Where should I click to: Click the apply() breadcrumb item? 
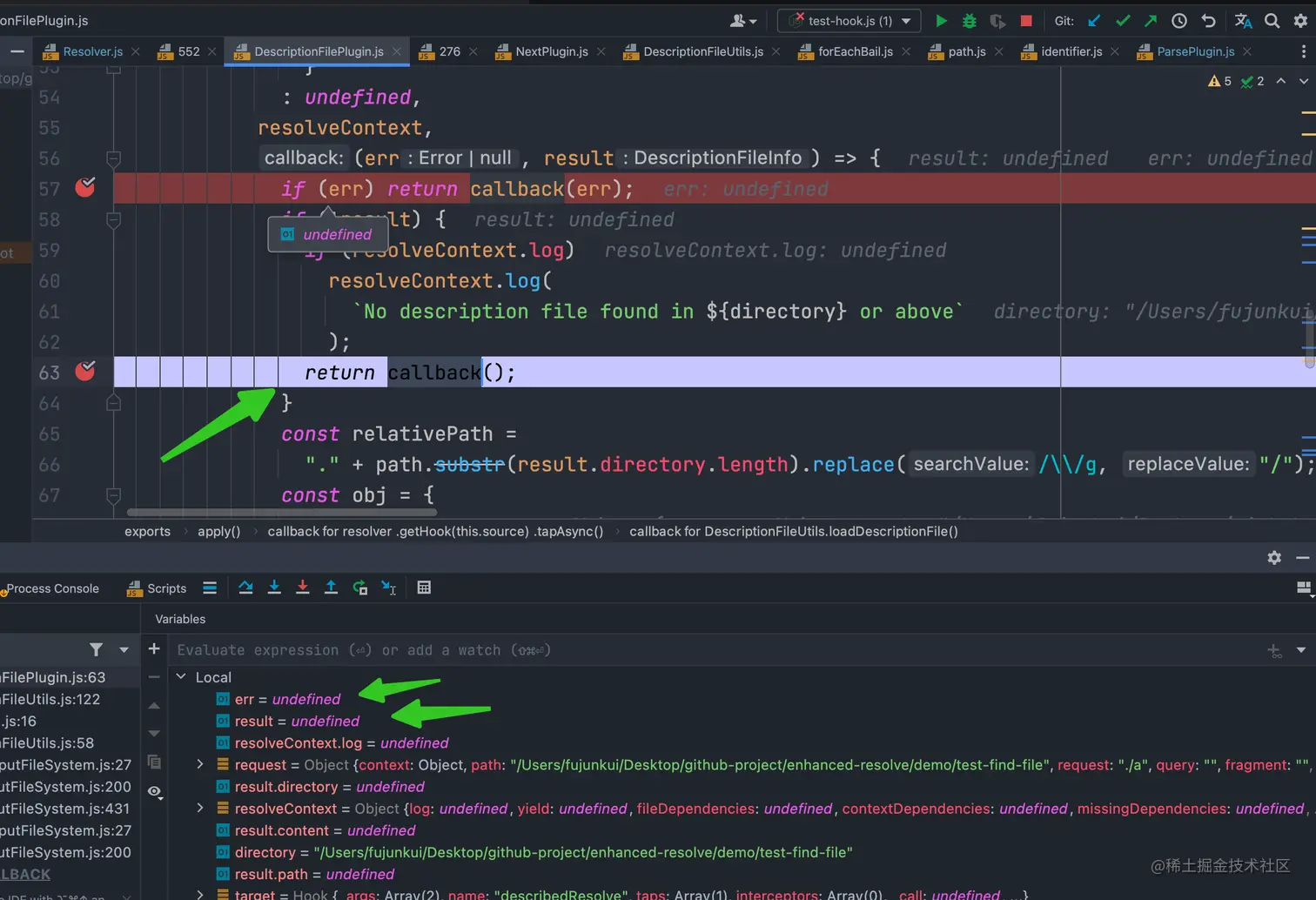point(218,532)
